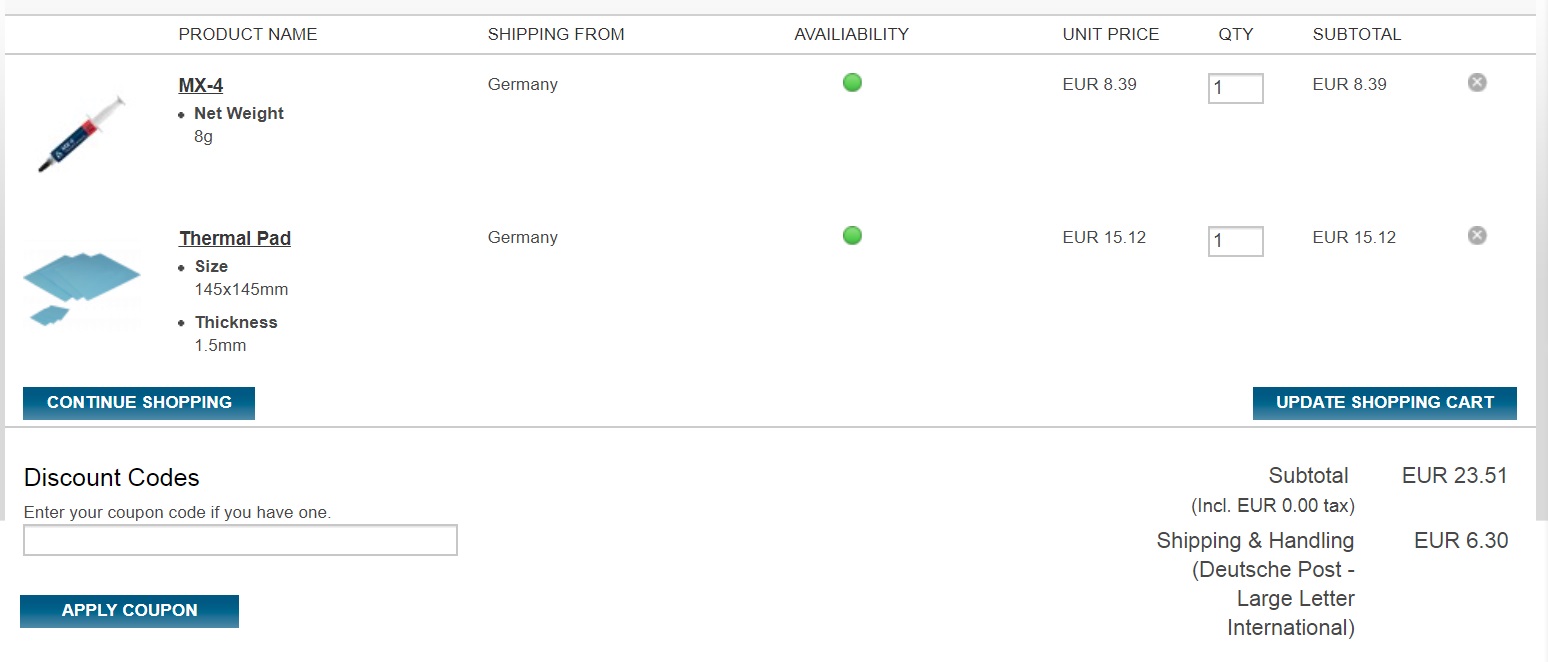Click the Shipping From column header
1548x662 pixels.
tap(556, 34)
